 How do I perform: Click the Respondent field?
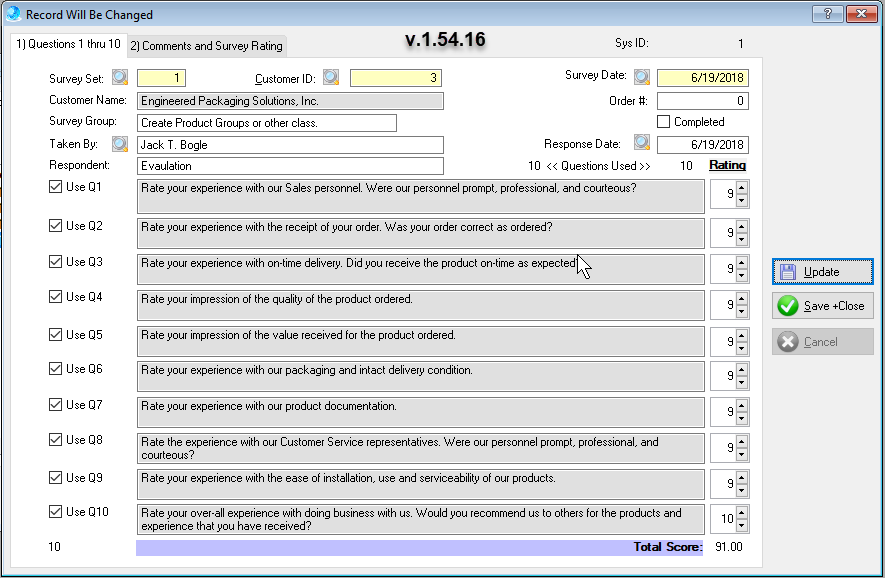(x=290, y=166)
